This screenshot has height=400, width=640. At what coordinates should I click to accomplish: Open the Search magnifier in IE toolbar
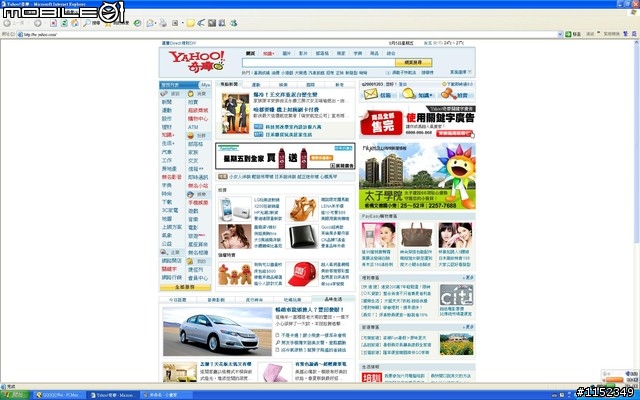pyautogui.click(x=87, y=23)
